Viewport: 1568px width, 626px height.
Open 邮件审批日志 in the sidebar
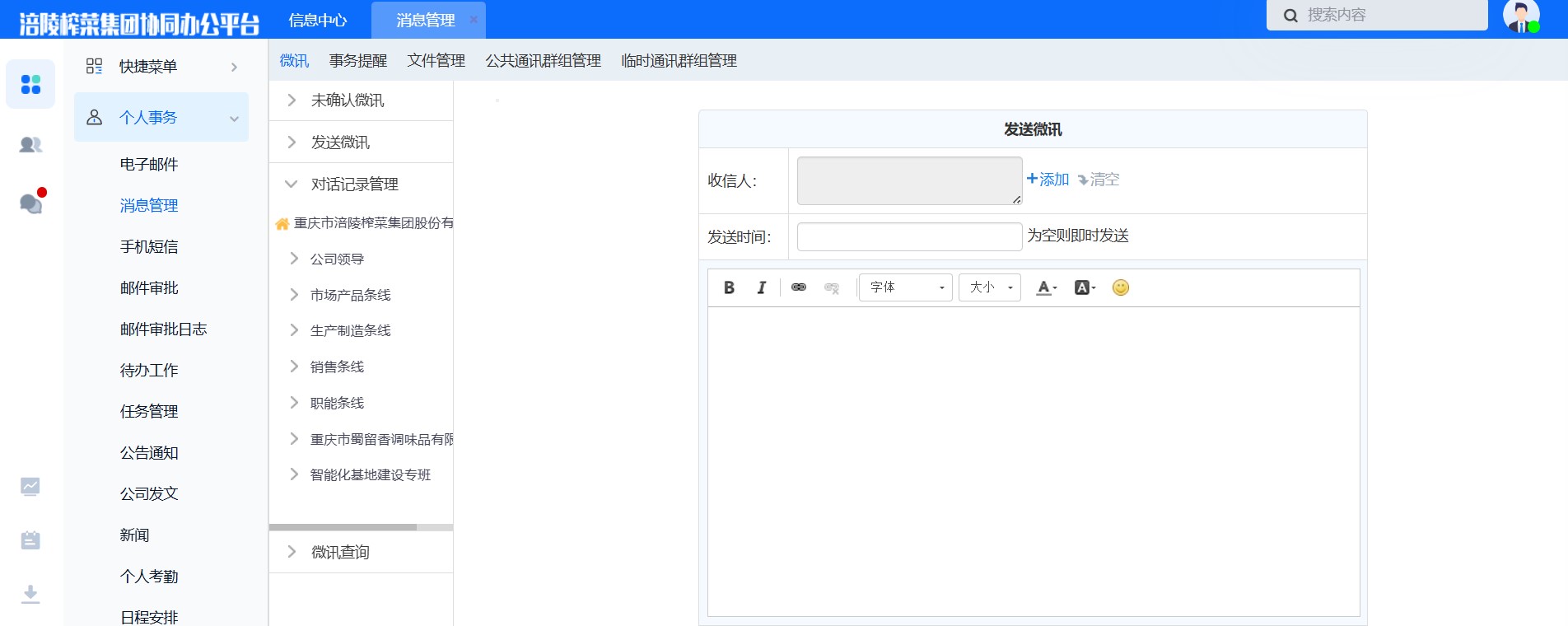click(x=163, y=329)
